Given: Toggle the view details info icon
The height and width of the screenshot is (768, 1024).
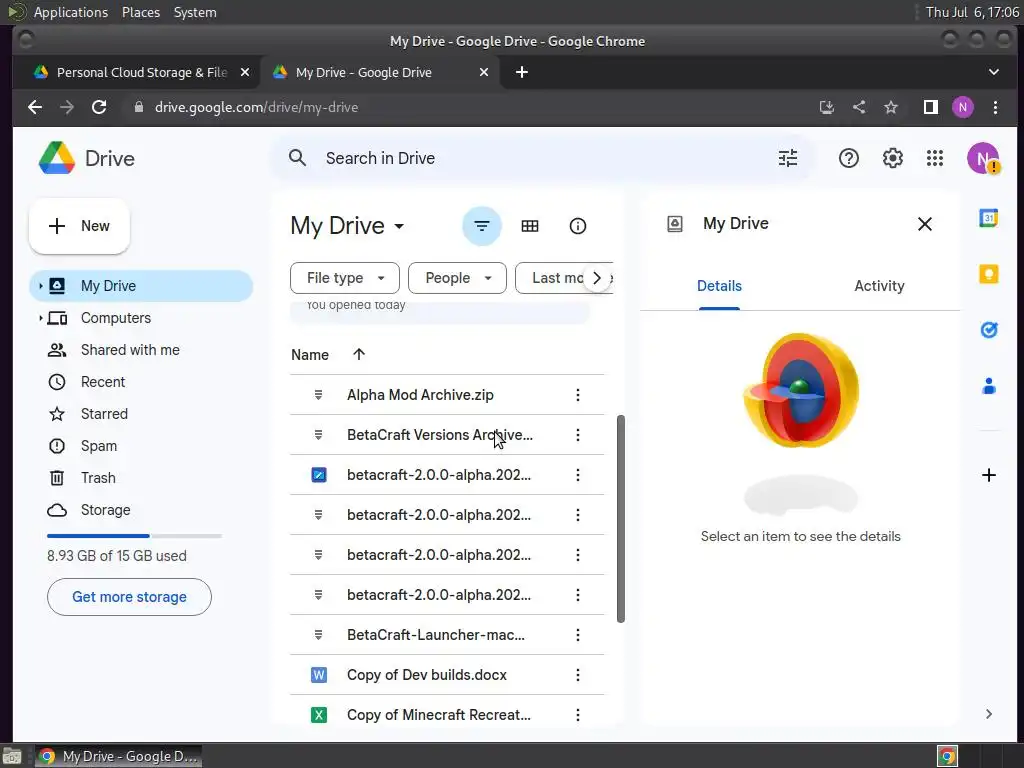Looking at the screenshot, I should coord(577,226).
